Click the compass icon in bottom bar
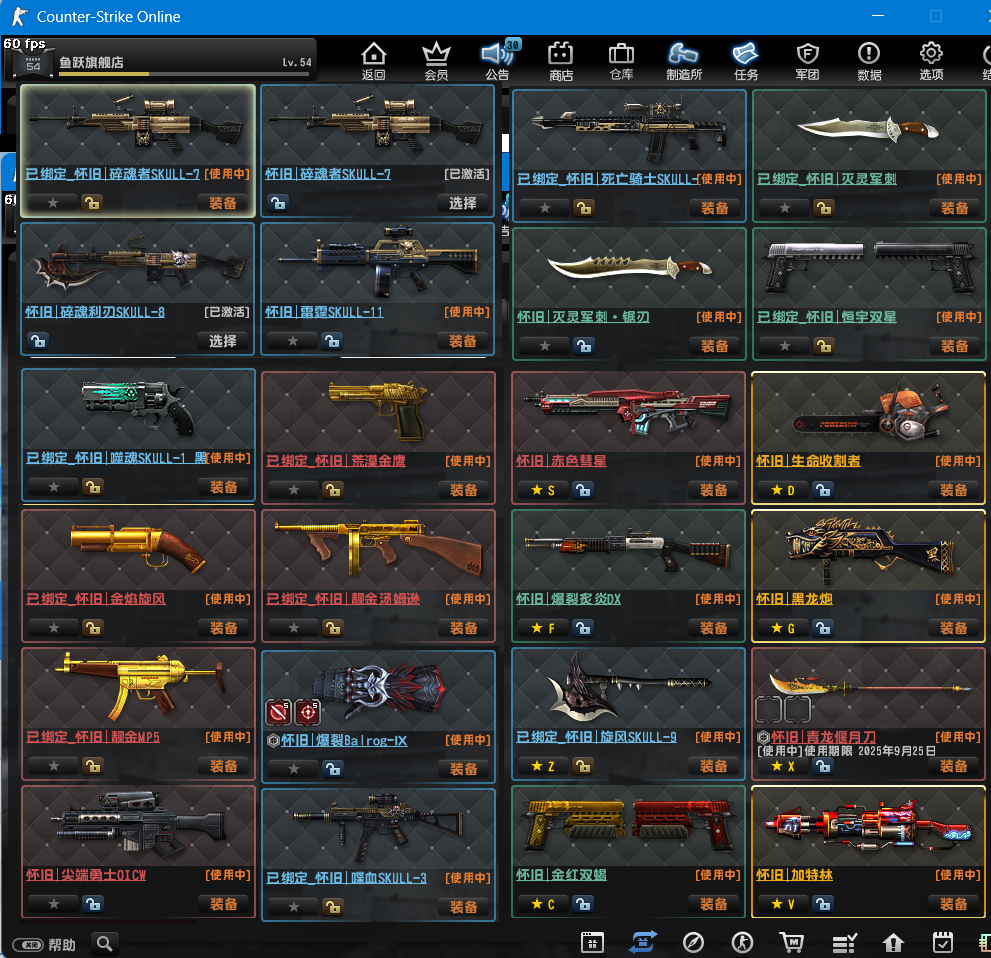Viewport: 991px width, 958px height. [693, 942]
